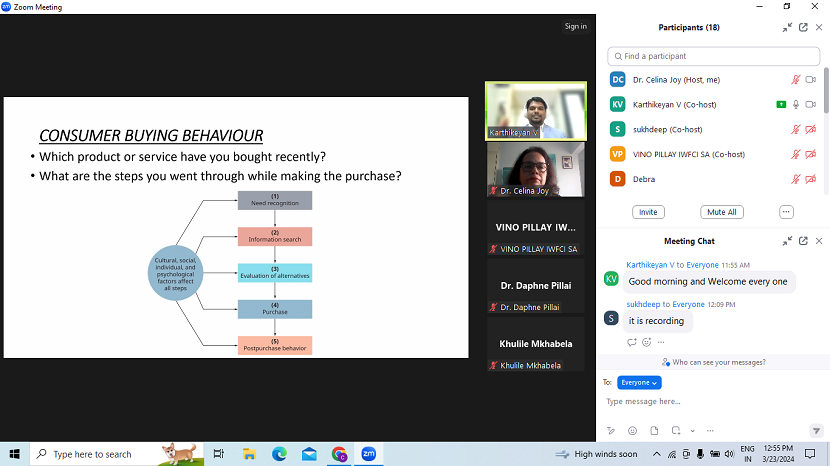Expand screenshot options chevron in chat toolbar
This screenshot has height=466, width=830.
[x=687, y=431]
